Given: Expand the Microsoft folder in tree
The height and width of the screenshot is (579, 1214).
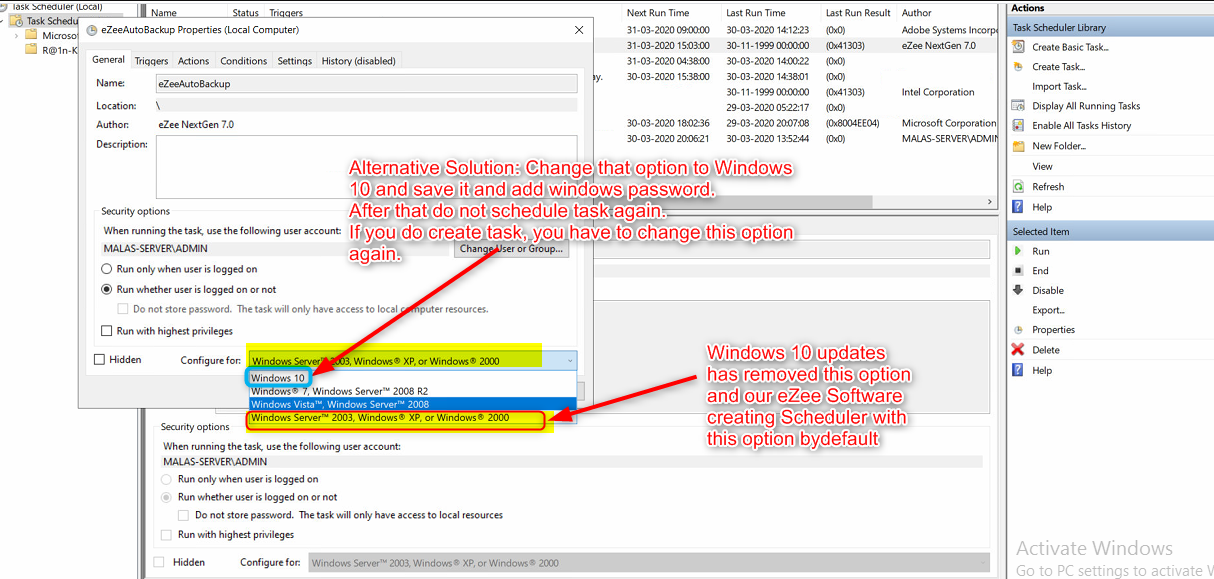Looking at the screenshot, I should (x=16, y=35).
